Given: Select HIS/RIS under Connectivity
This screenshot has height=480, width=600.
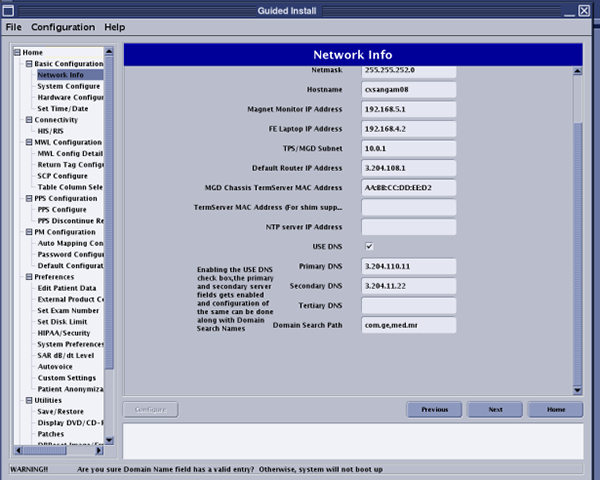Looking at the screenshot, I should pos(50,131).
